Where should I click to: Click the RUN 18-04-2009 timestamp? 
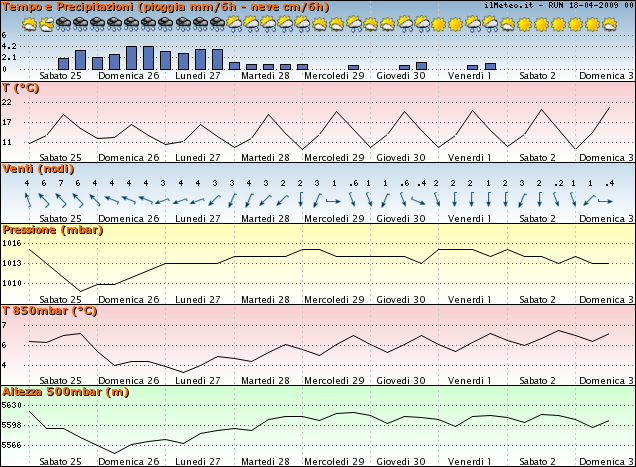point(582,5)
